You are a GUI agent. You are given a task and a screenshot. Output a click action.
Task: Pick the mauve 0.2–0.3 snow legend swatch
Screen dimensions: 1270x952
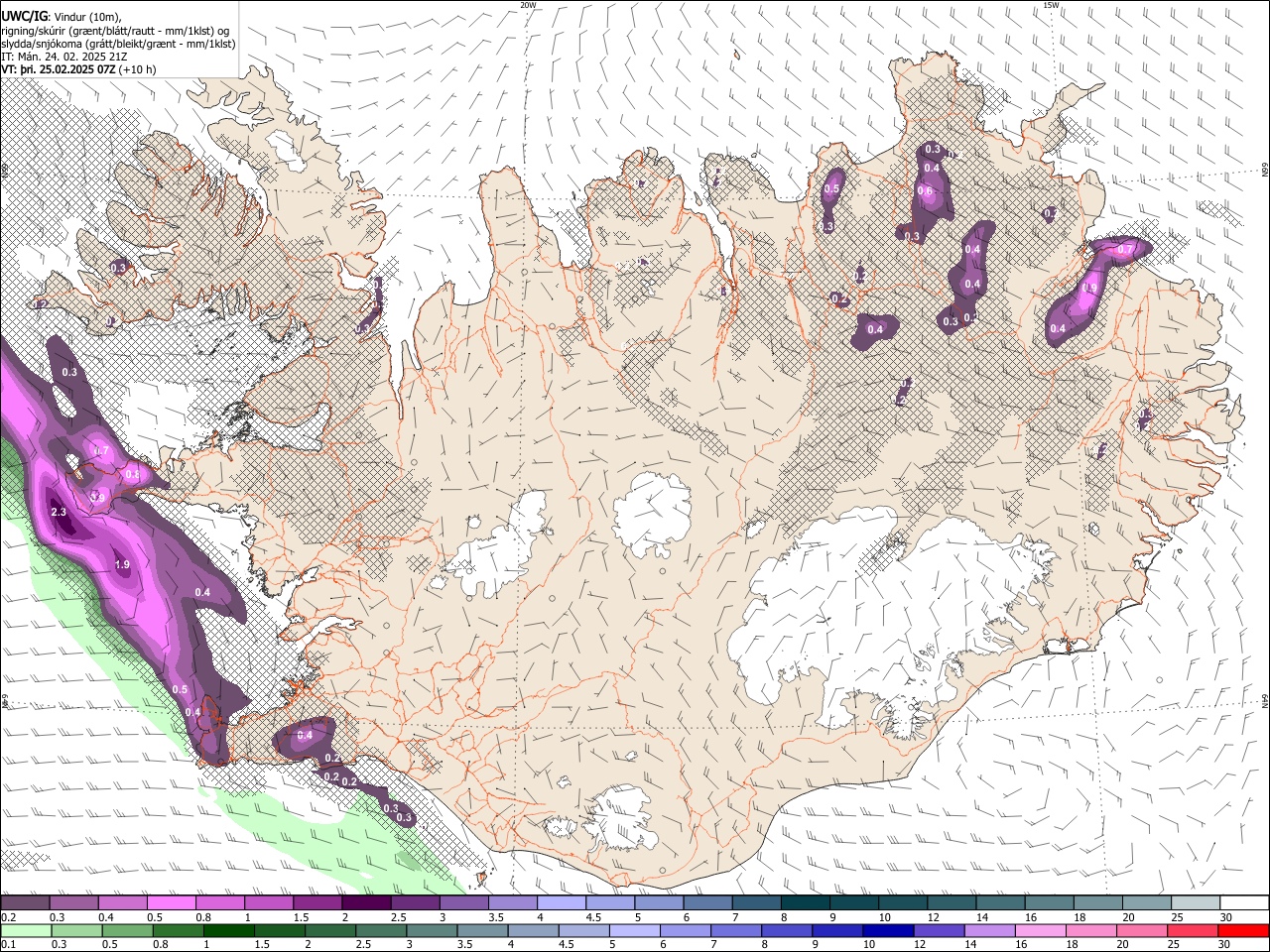[x=25, y=902]
